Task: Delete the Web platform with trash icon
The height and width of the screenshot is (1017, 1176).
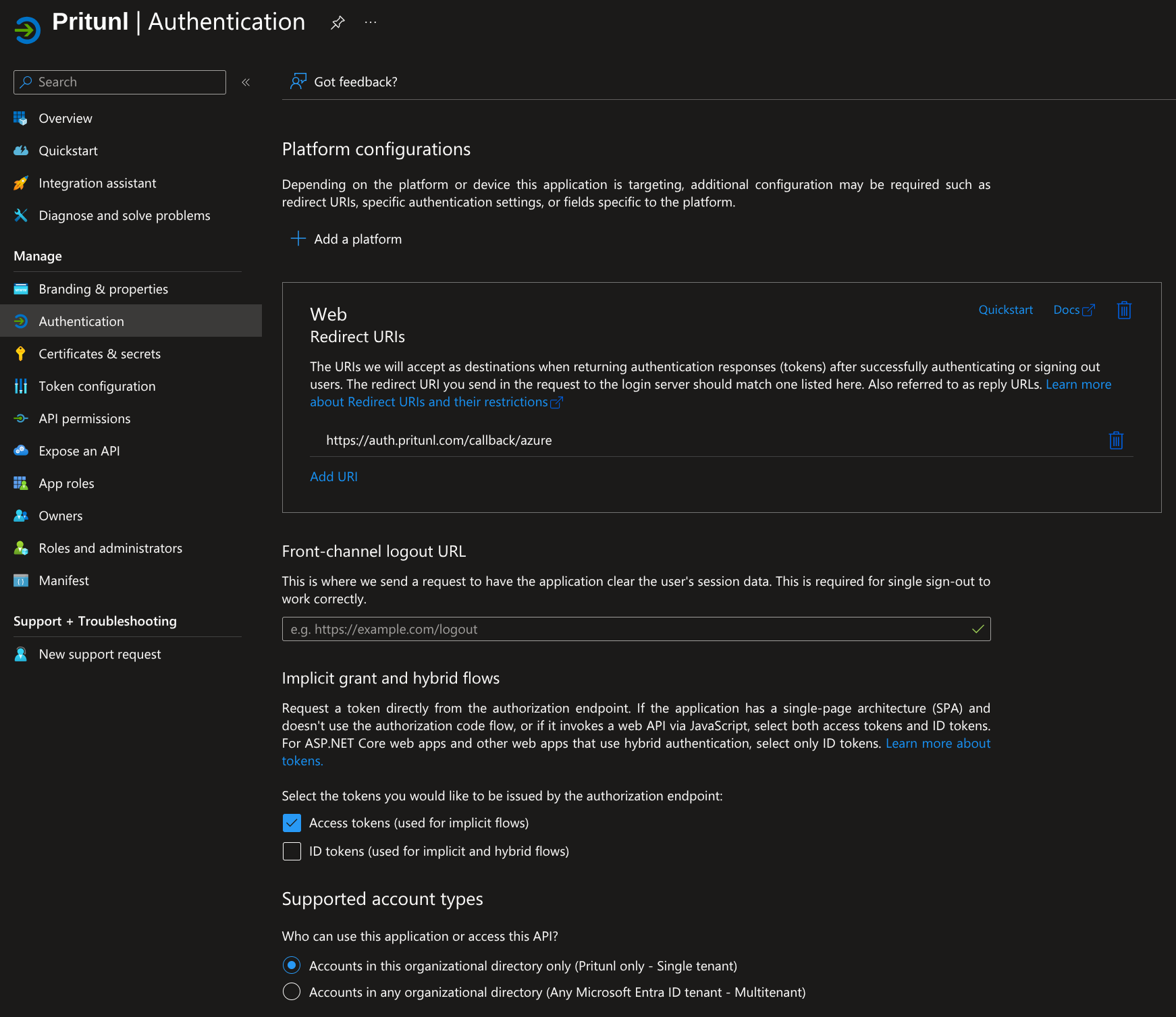Action: click(x=1124, y=310)
